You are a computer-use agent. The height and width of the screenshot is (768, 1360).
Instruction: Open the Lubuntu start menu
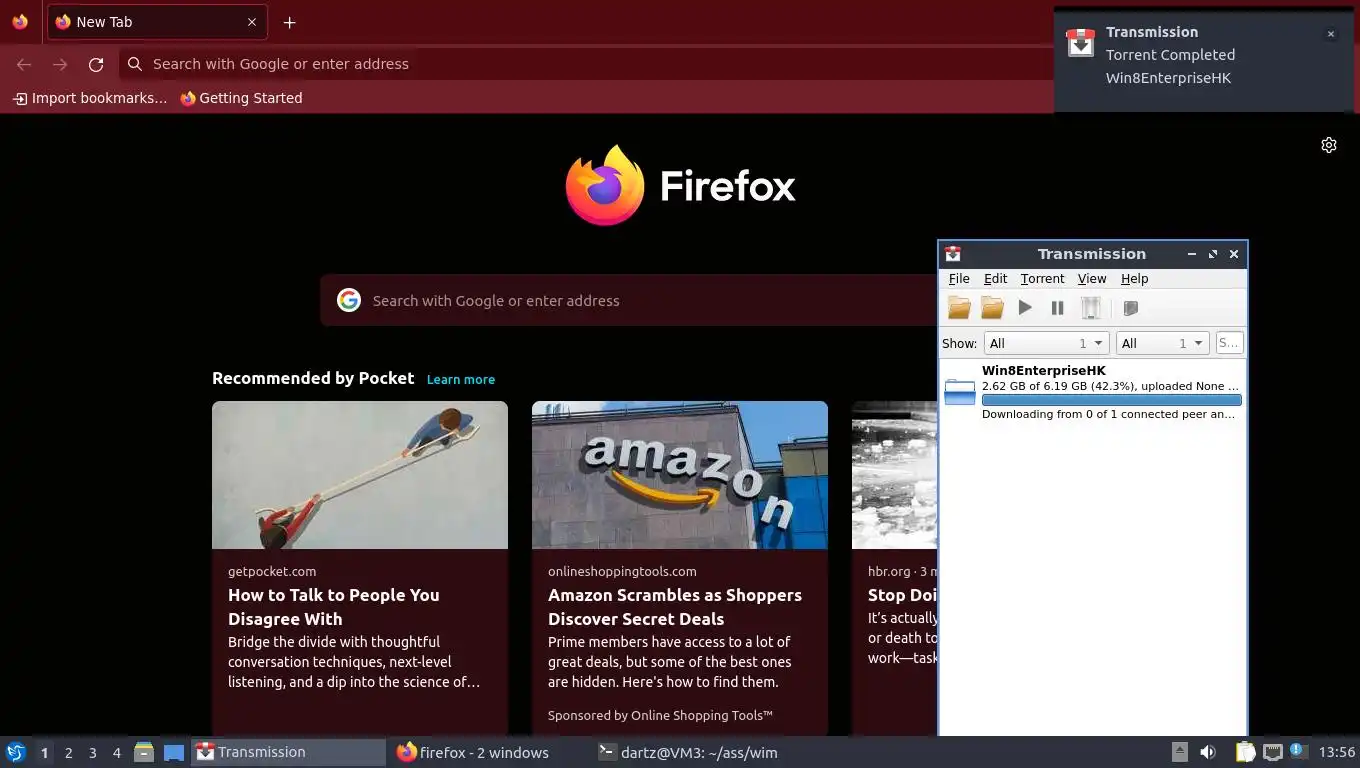point(16,752)
